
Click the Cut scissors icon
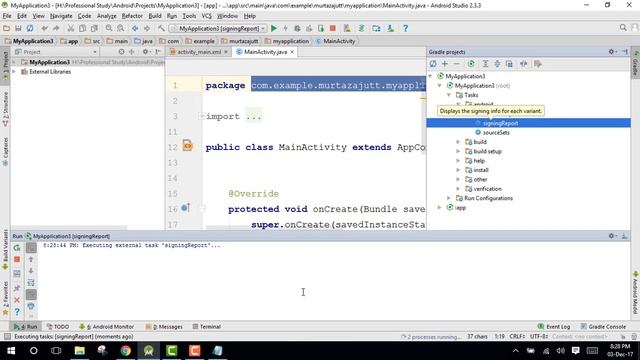[71, 28]
